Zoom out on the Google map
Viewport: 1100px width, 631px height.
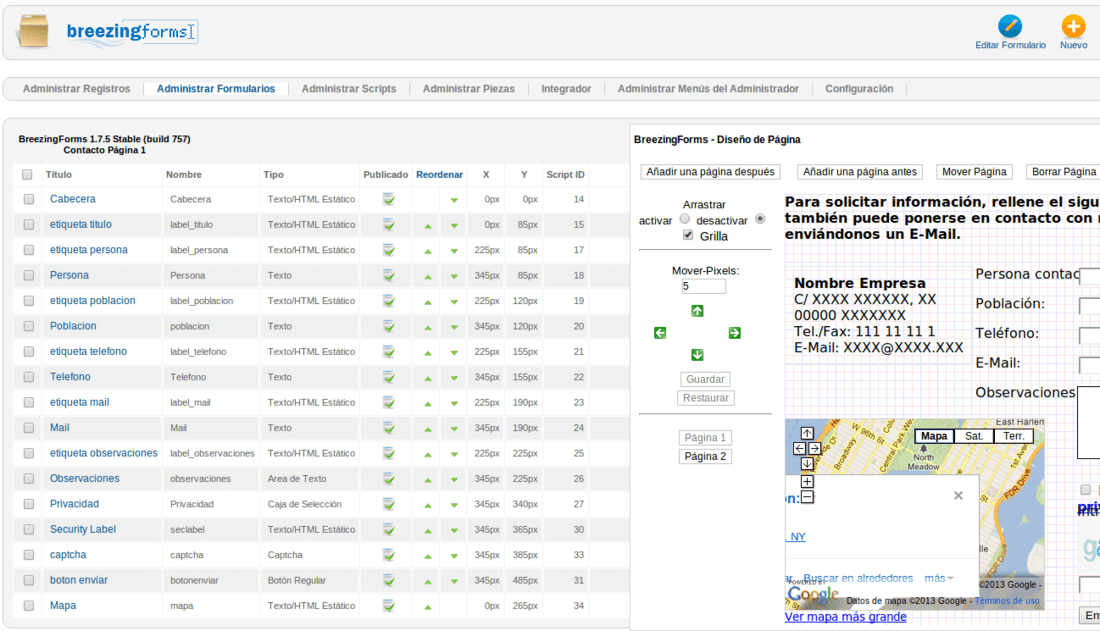pyautogui.click(x=807, y=497)
